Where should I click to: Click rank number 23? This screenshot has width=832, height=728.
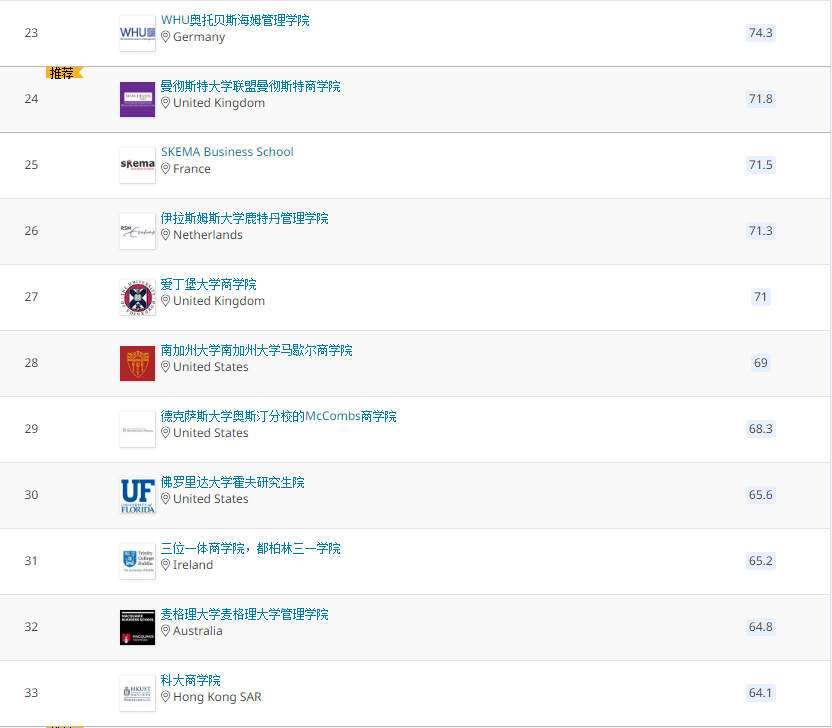(31, 33)
